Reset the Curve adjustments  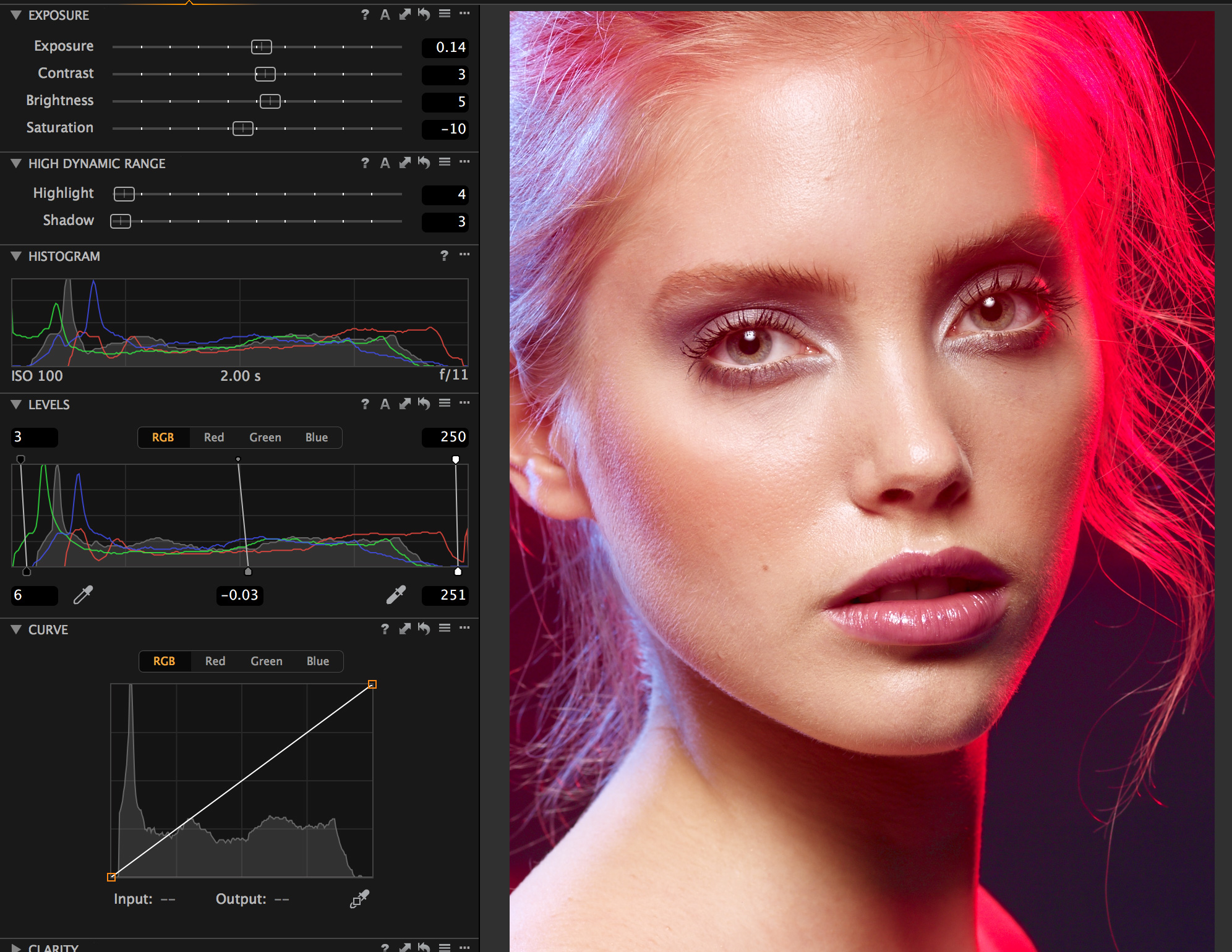(x=424, y=629)
